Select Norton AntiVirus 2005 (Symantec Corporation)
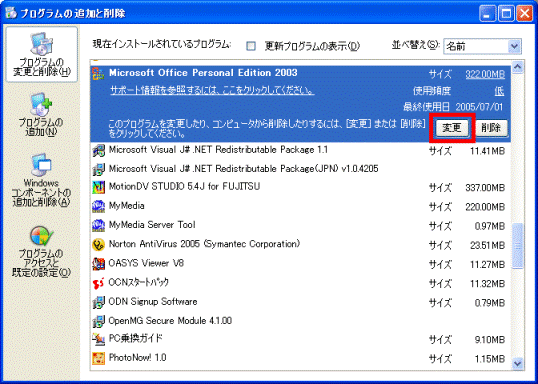 click(204, 244)
